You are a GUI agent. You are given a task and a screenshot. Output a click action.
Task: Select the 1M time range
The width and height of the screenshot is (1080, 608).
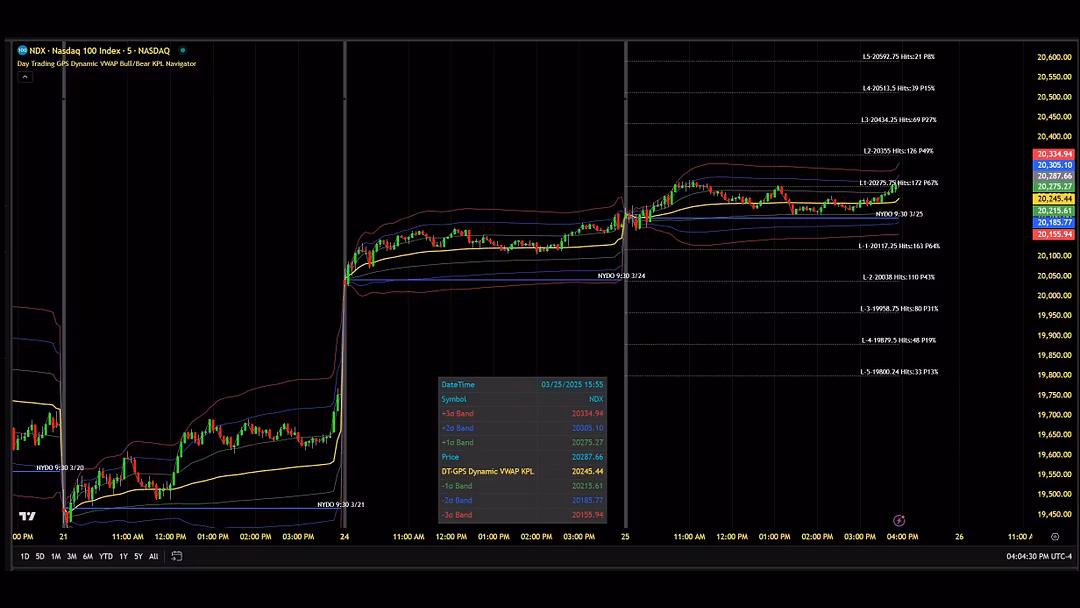[x=56, y=556]
